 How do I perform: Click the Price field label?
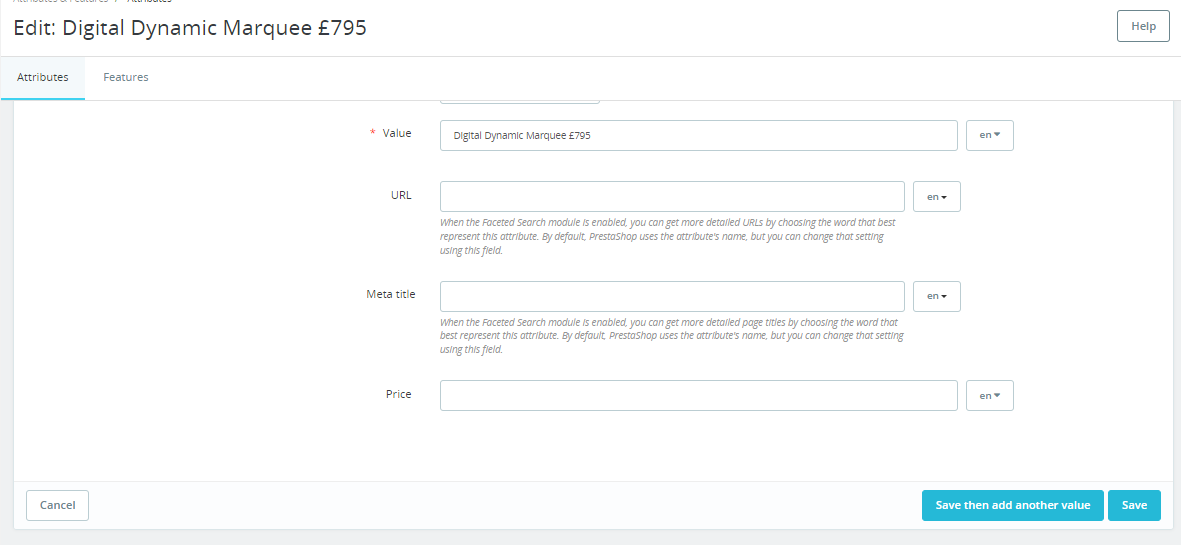[398, 394]
